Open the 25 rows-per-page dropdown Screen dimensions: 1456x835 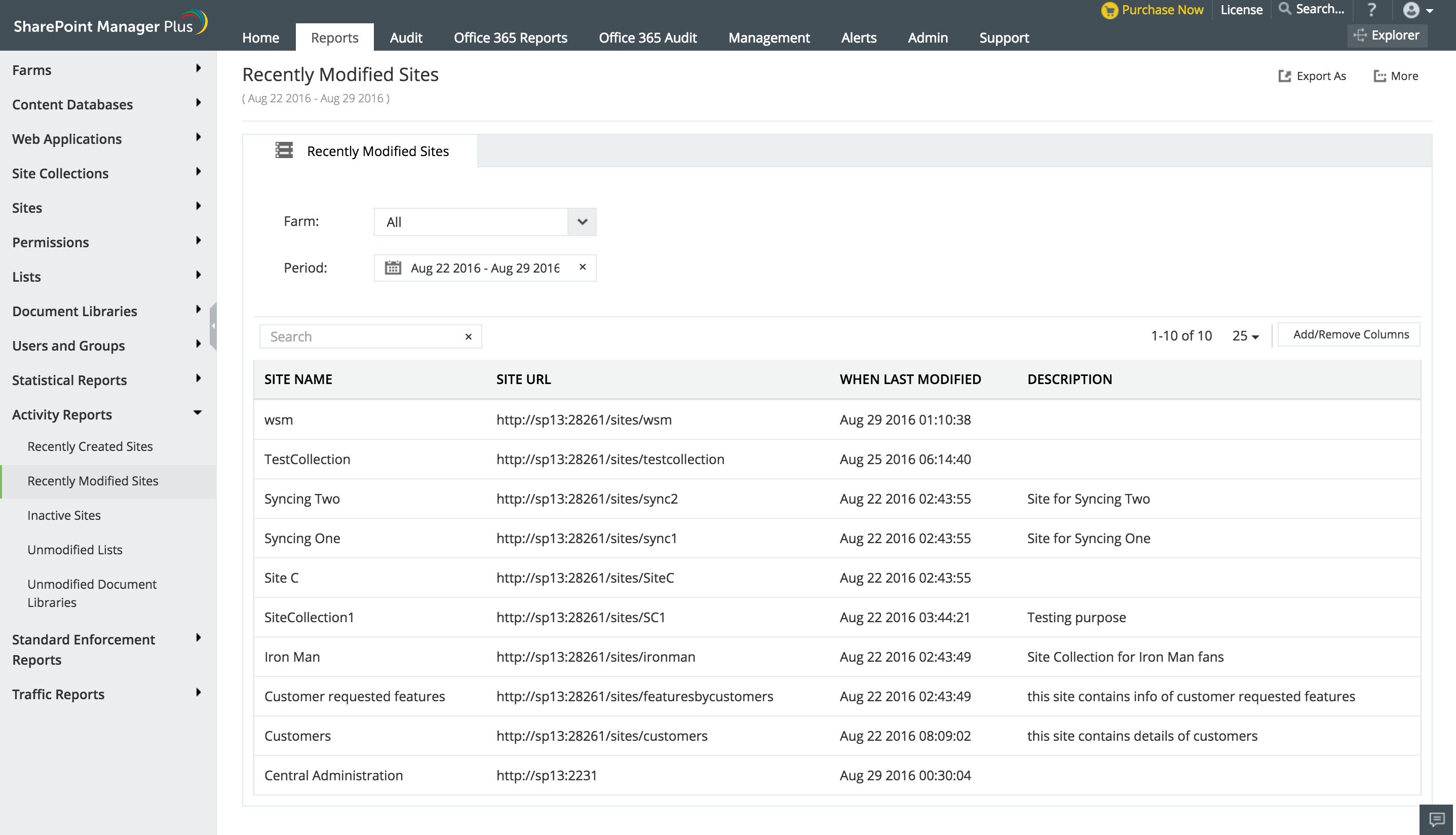1245,336
